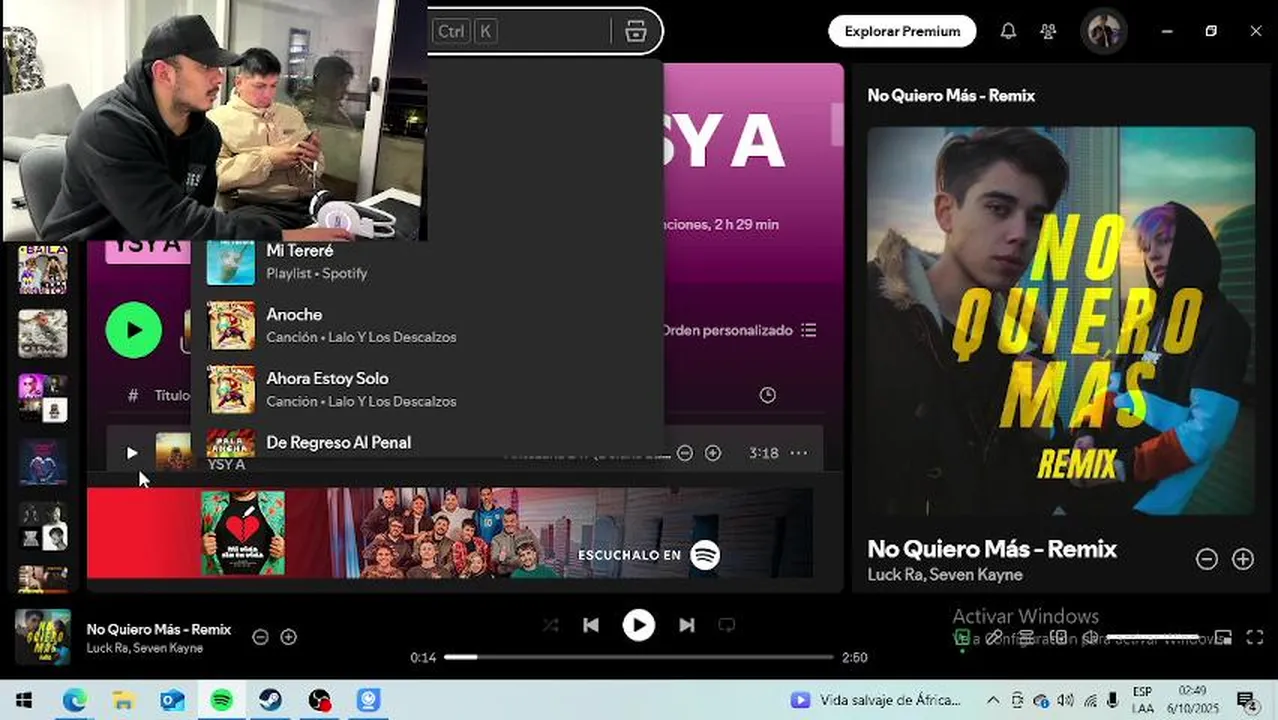Select the De Regreso Al Penal result
The image size is (1278, 720).
(427, 442)
